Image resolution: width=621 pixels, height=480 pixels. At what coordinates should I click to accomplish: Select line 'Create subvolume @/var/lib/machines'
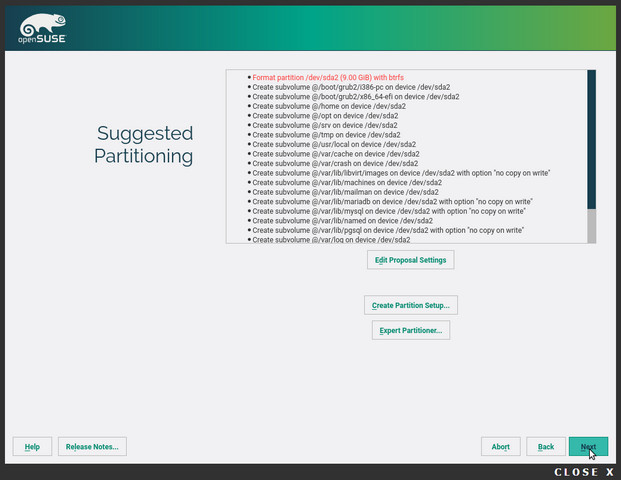click(347, 183)
